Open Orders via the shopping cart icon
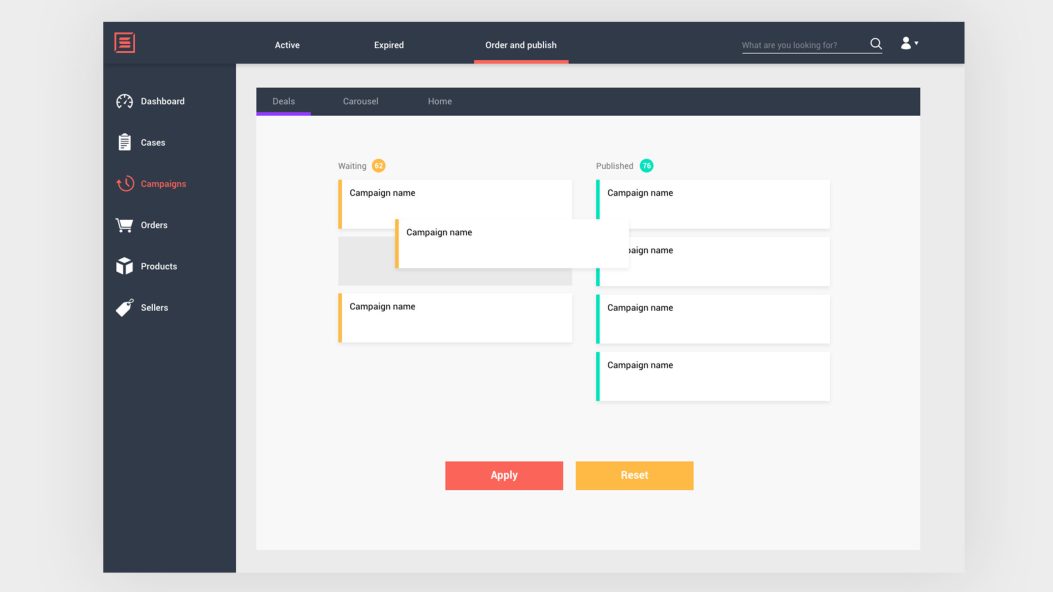 point(124,225)
